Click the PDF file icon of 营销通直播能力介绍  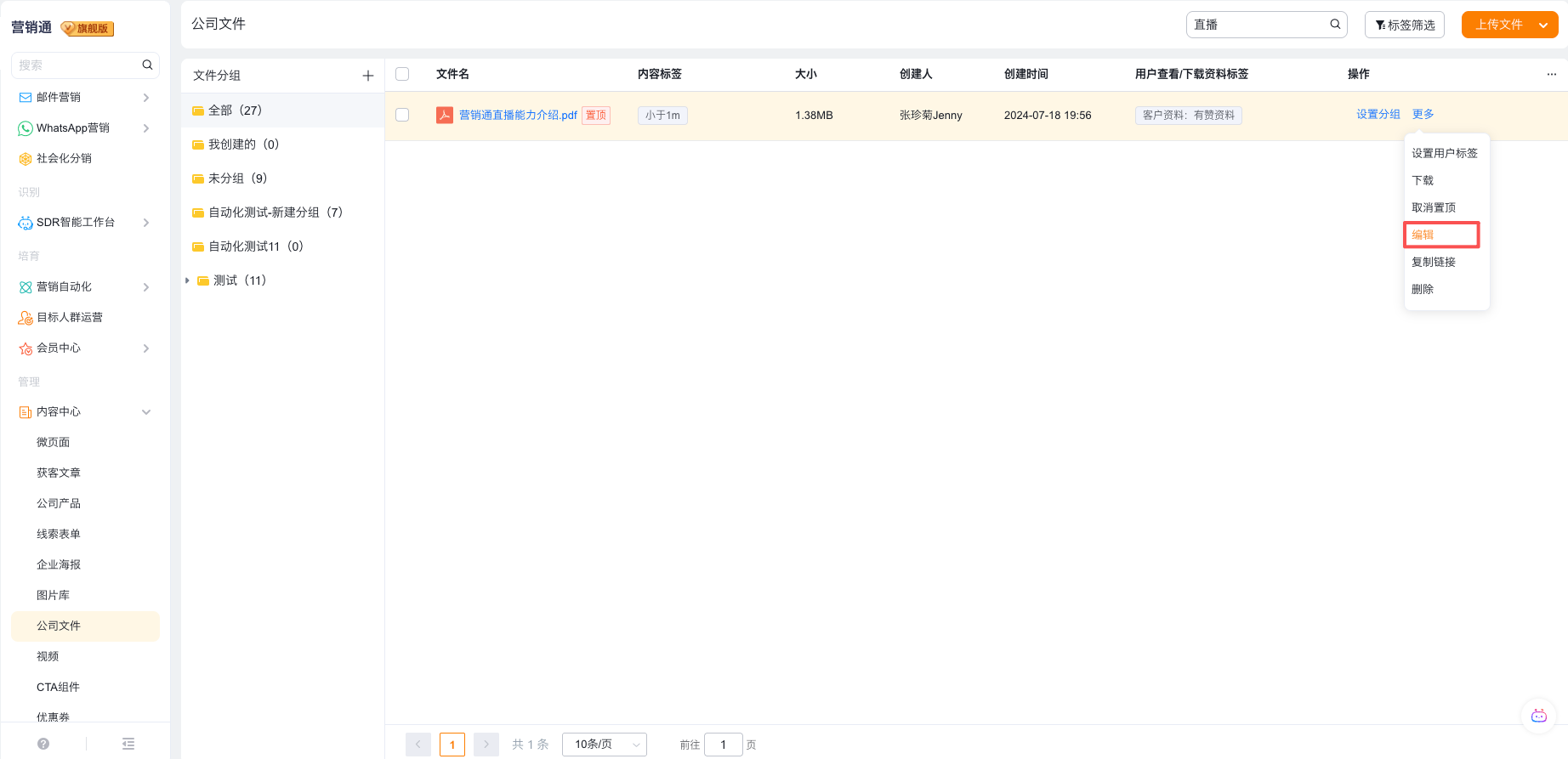(x=444, y=115)
